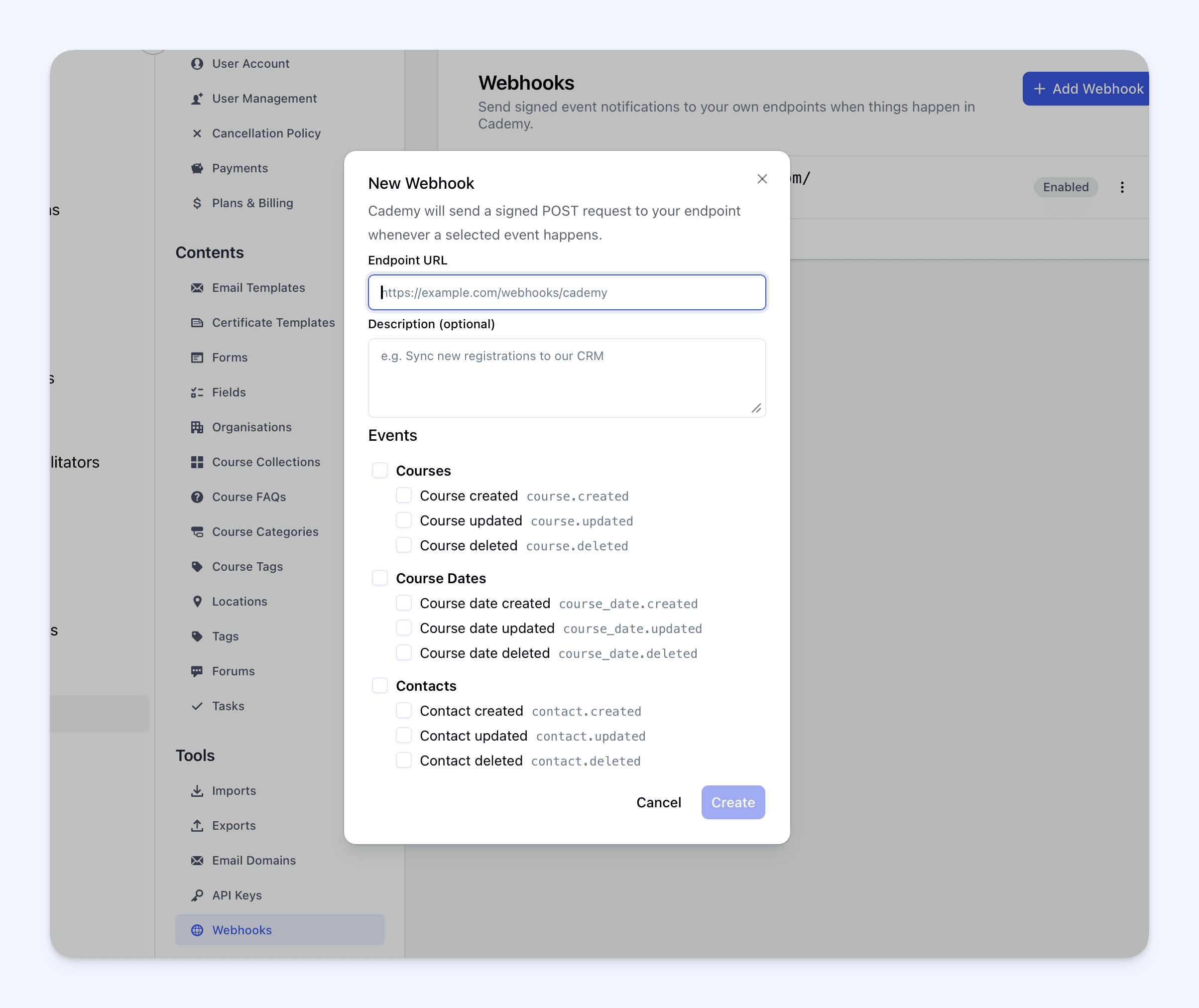This screenshot has height=1008, width=1199.
Task: Grab the Description textarea resize handle
Action: [756, 408]
